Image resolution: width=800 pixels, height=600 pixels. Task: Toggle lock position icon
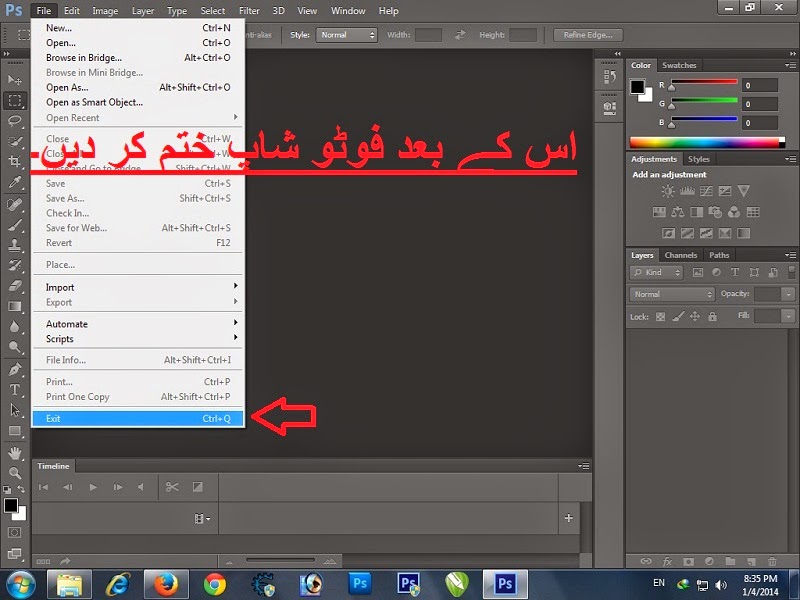pyautogui.click(x=695, y=317)
